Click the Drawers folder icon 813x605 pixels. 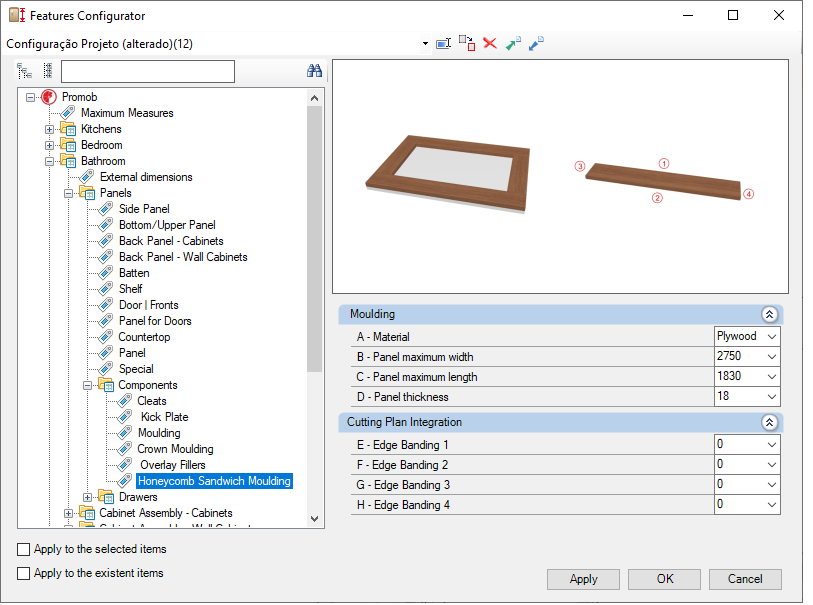tap(106, 497)
